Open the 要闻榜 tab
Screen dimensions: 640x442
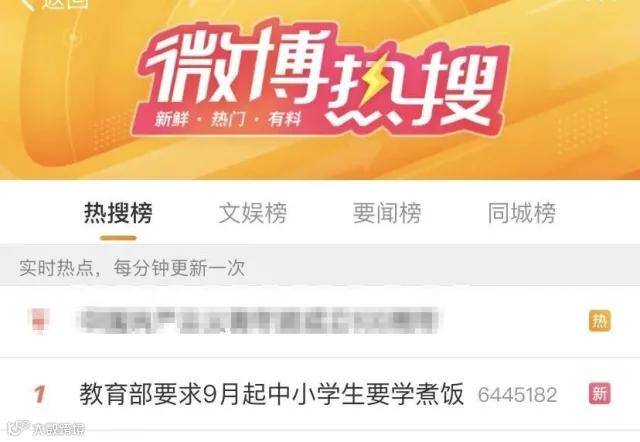coord(387,213)
